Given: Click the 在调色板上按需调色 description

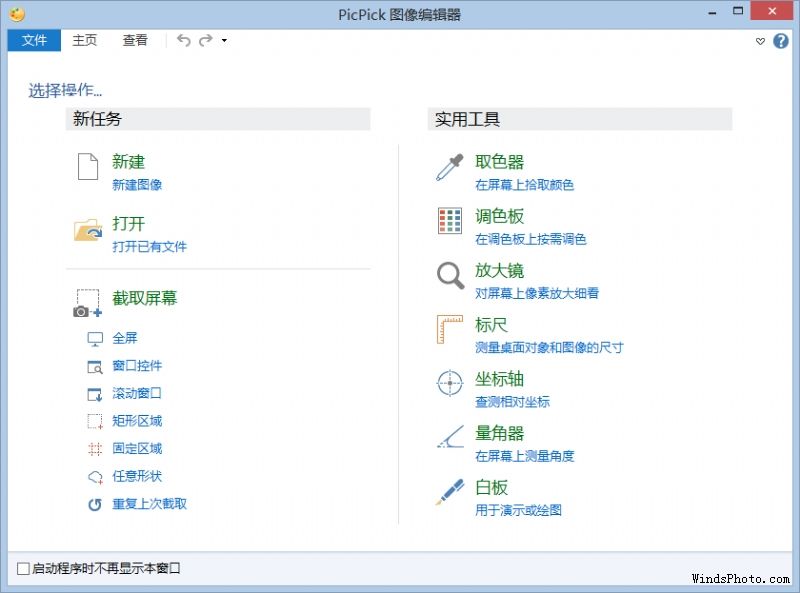Looking at the screenshot, I should 531,239.
